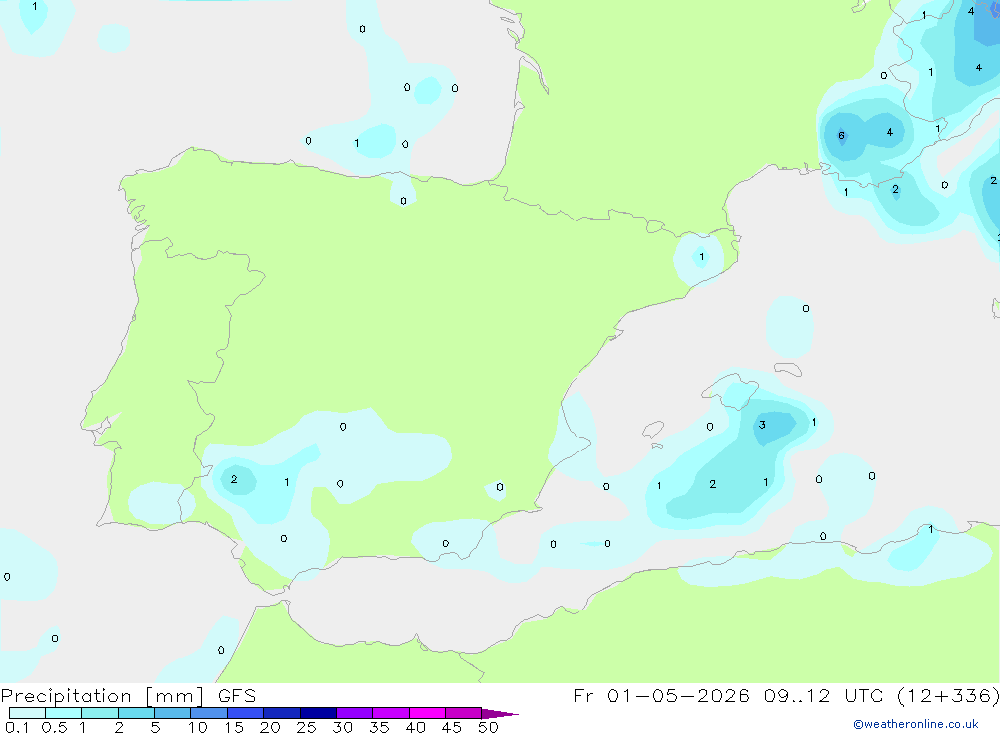Click legend scale label '35'
This screenshot has width=1000, height=733.
tap(379, 727)
